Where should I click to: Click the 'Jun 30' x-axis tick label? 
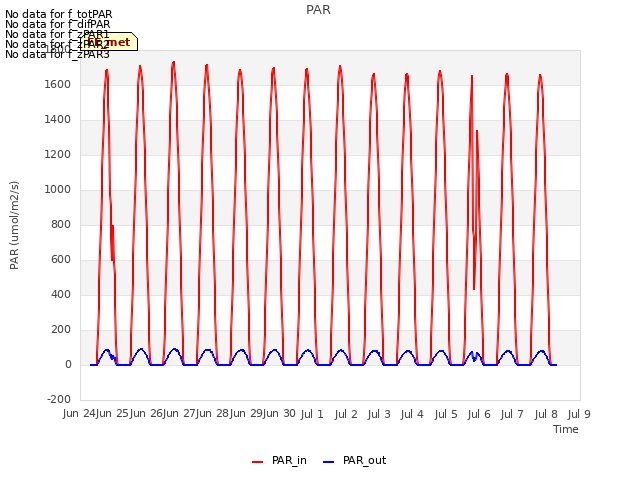click(x=279, y=414)
